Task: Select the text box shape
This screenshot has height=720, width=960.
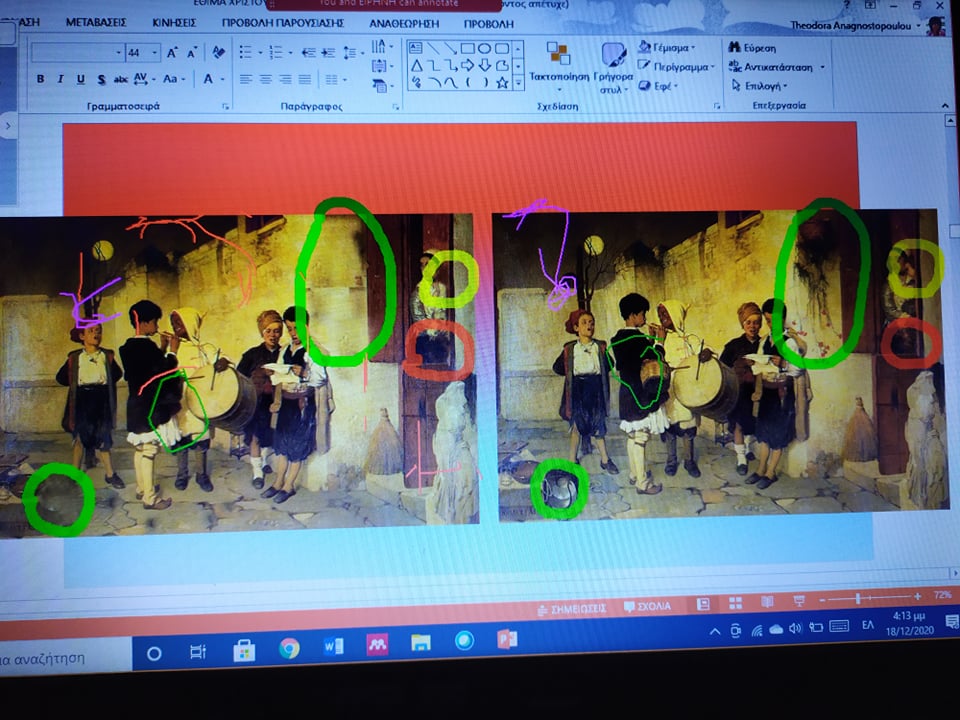Action: (x=415, y=48)
